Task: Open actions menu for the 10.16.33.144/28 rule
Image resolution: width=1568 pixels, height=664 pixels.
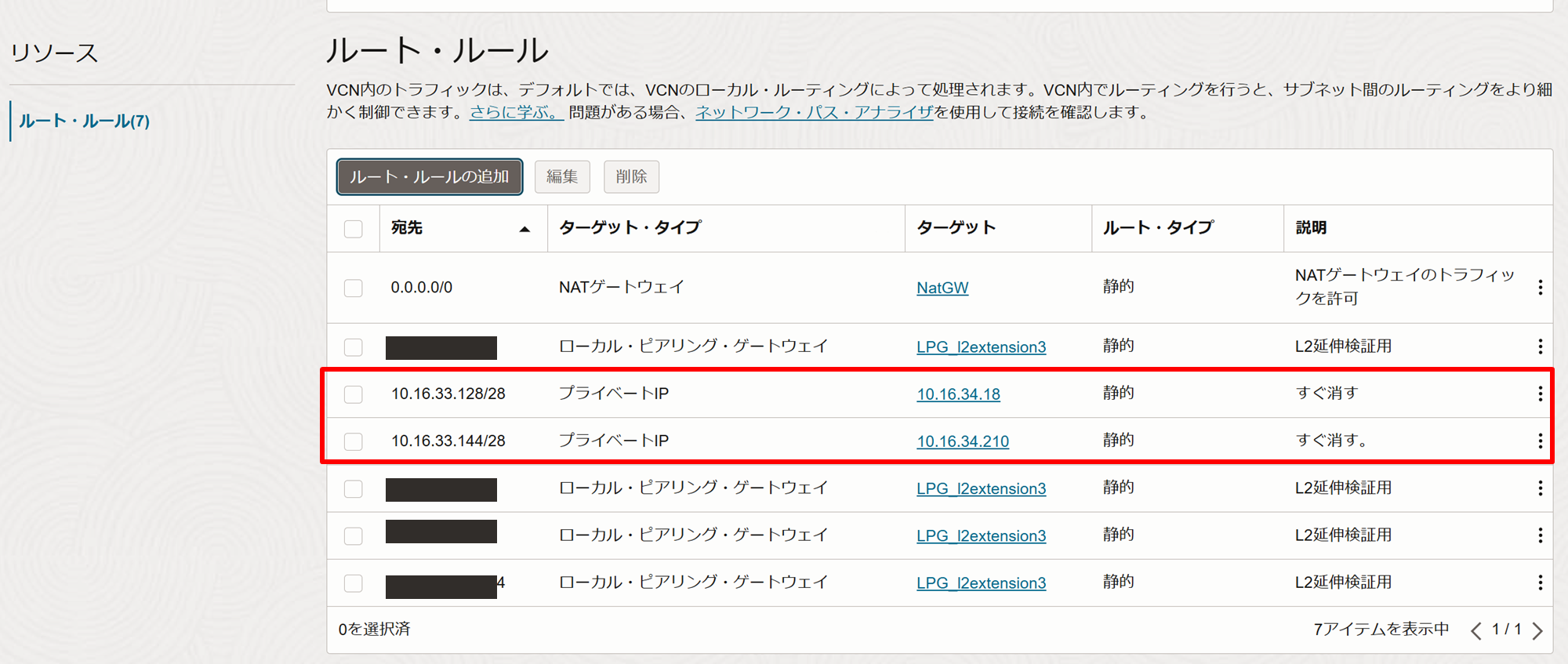Action: 1540,441
